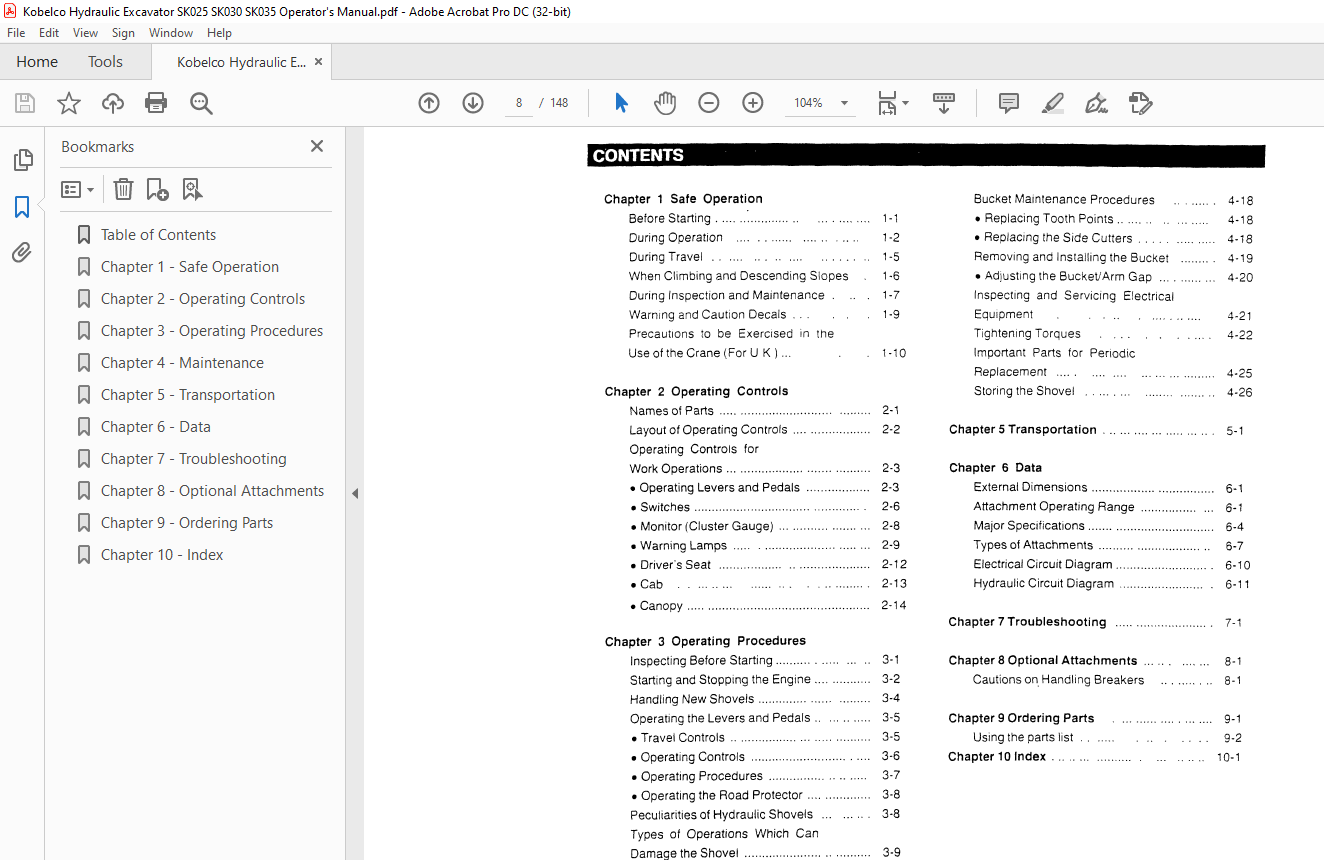This screenshot has width=1324, height=860.
Task: Add document to starred favorites
Action: [69, 103]
